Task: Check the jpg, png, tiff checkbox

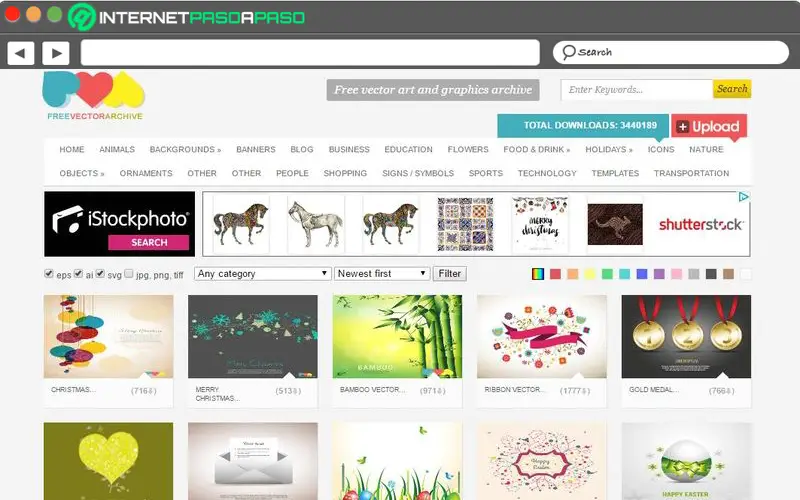Action: pyautogui.click(x=129, y=273)
